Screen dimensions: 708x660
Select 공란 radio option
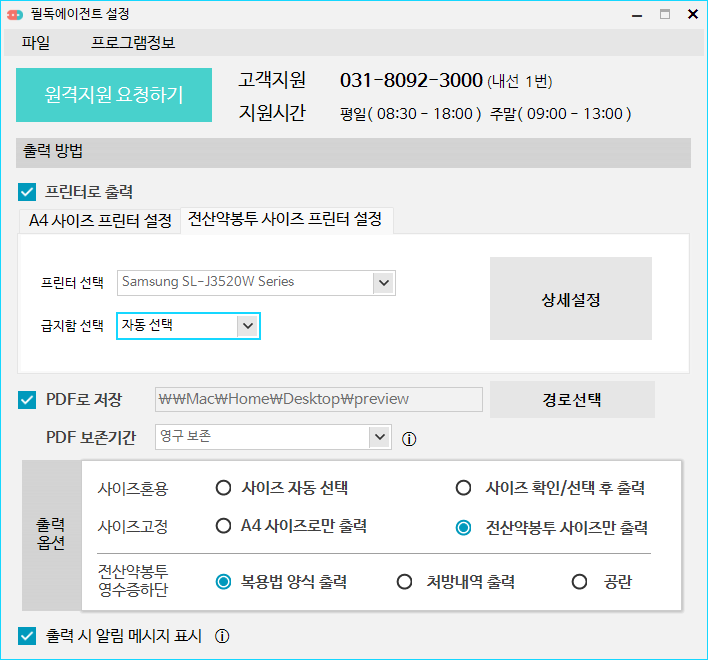tap(579, 582)
